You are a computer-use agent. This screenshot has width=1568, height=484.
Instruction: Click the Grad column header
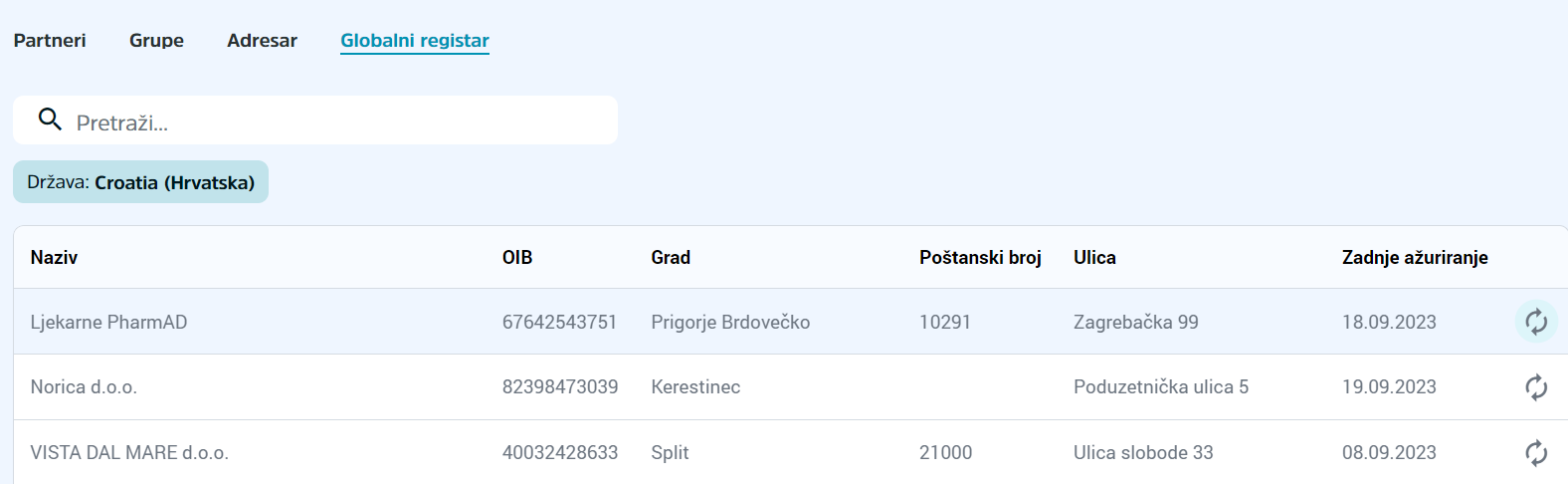tap(671, 258)
